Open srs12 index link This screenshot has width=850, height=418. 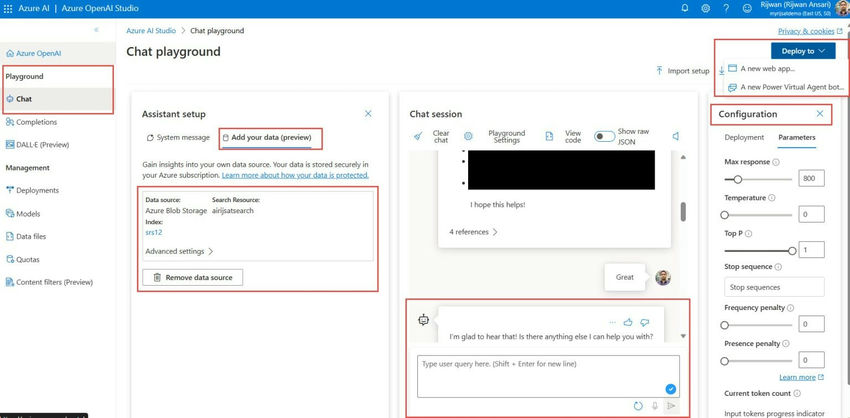[x=154, y=232]
